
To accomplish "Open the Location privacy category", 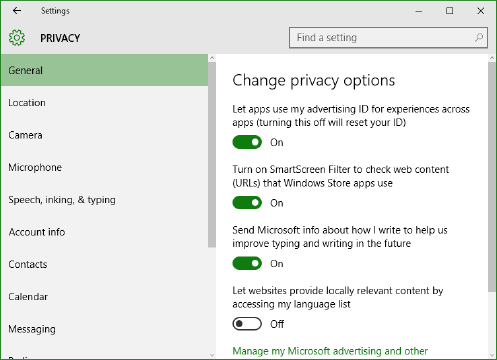I will (105, 103).
